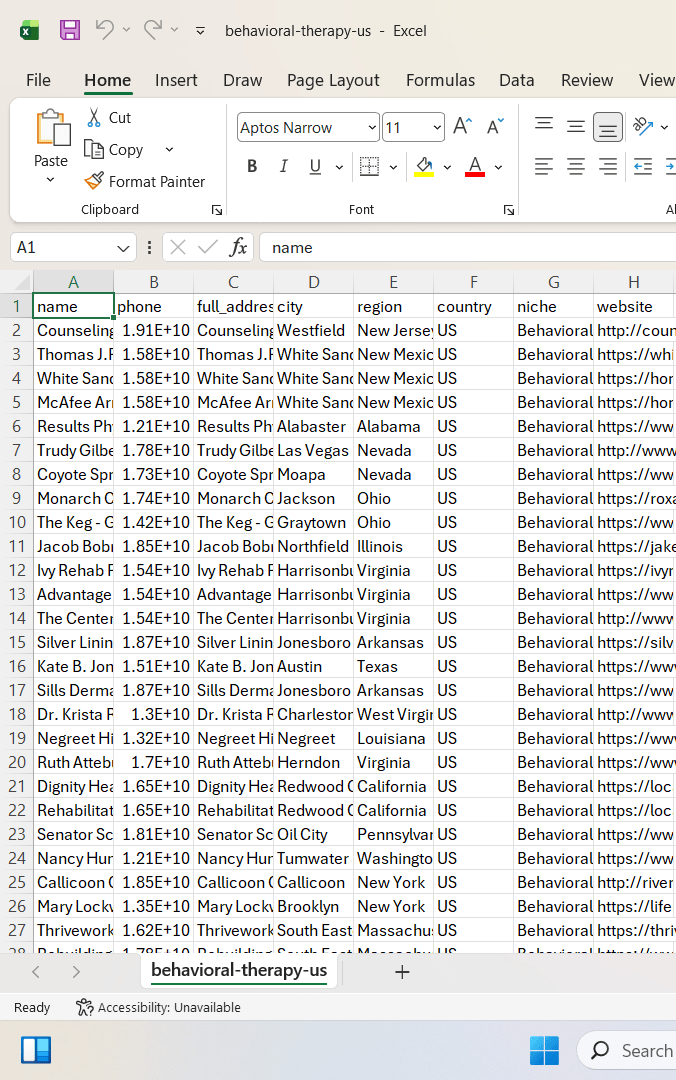Click the Increase Font Size icon
Screen dimensions: 676x1080
(x=462, y=127)
